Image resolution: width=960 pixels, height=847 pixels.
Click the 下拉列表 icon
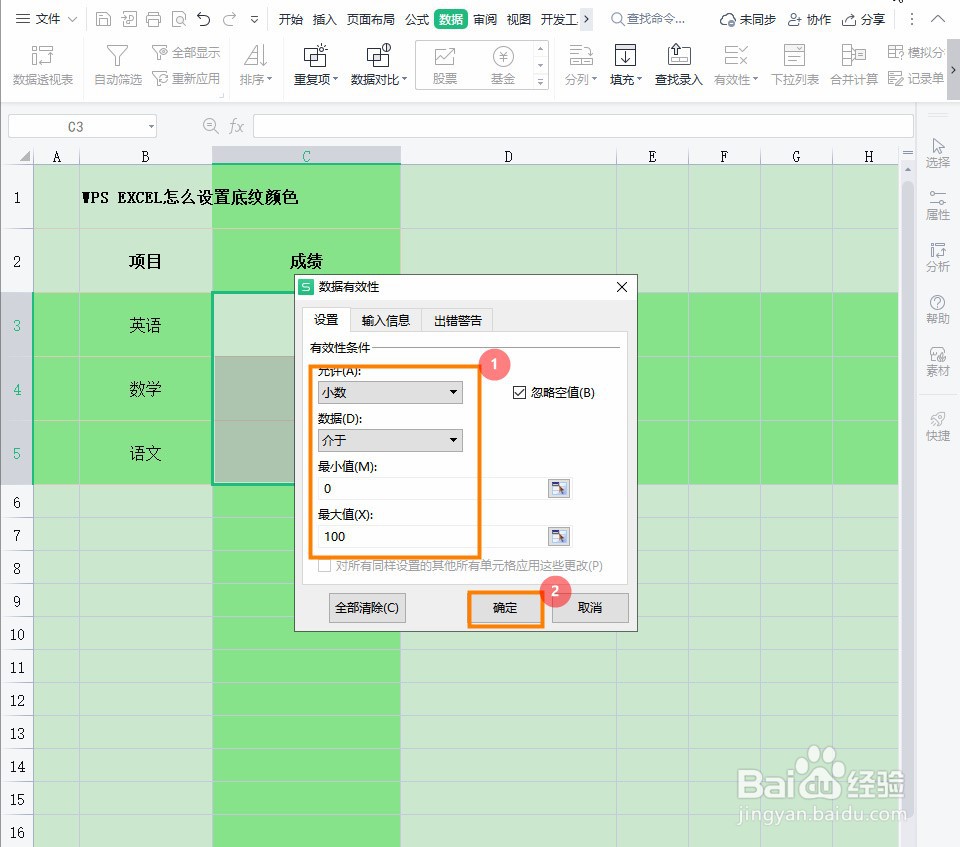click(795, 65)
